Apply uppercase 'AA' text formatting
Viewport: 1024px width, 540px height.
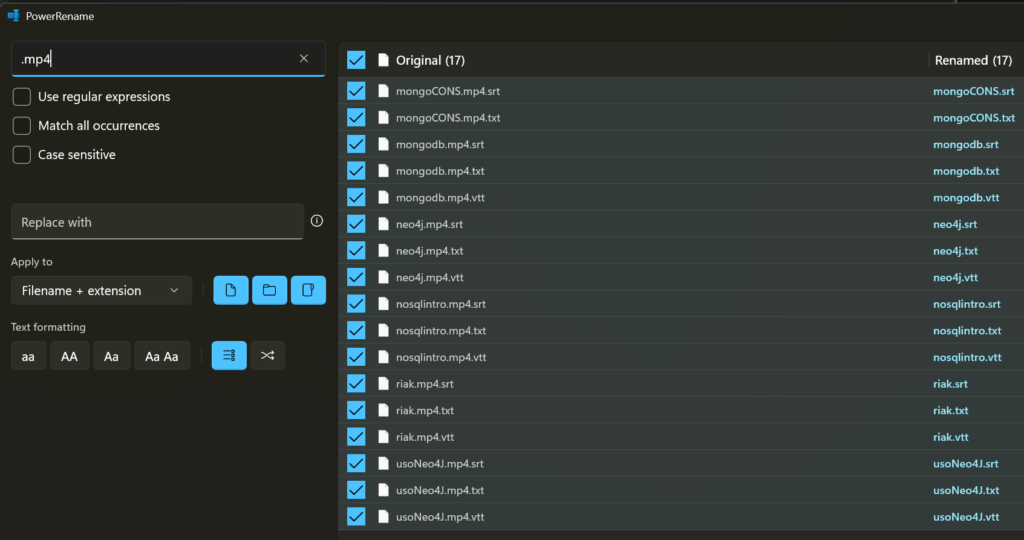point(70,356)
